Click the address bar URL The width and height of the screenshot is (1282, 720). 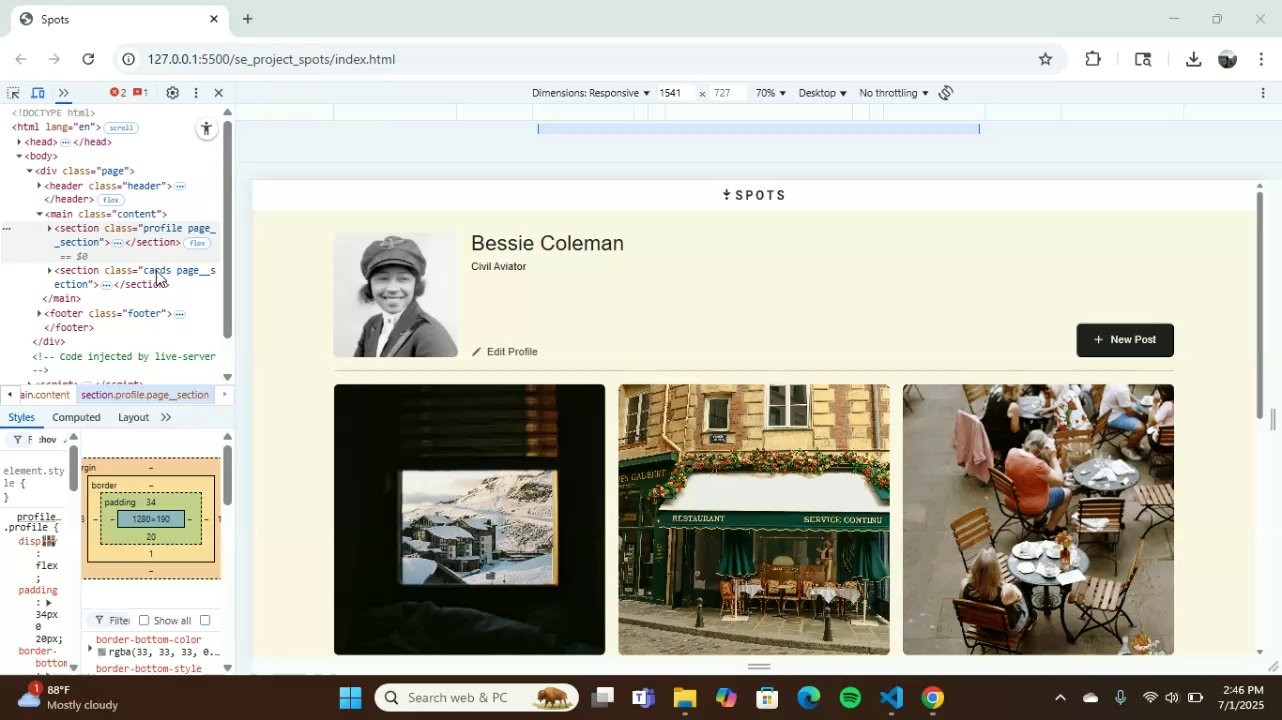271,59
